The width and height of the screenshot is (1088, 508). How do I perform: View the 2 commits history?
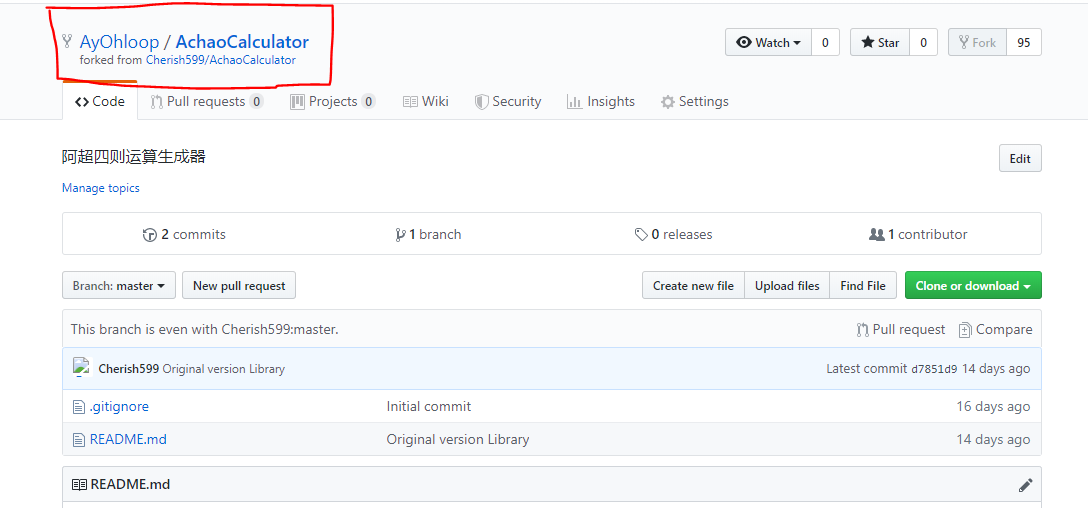tap(184, 235)
